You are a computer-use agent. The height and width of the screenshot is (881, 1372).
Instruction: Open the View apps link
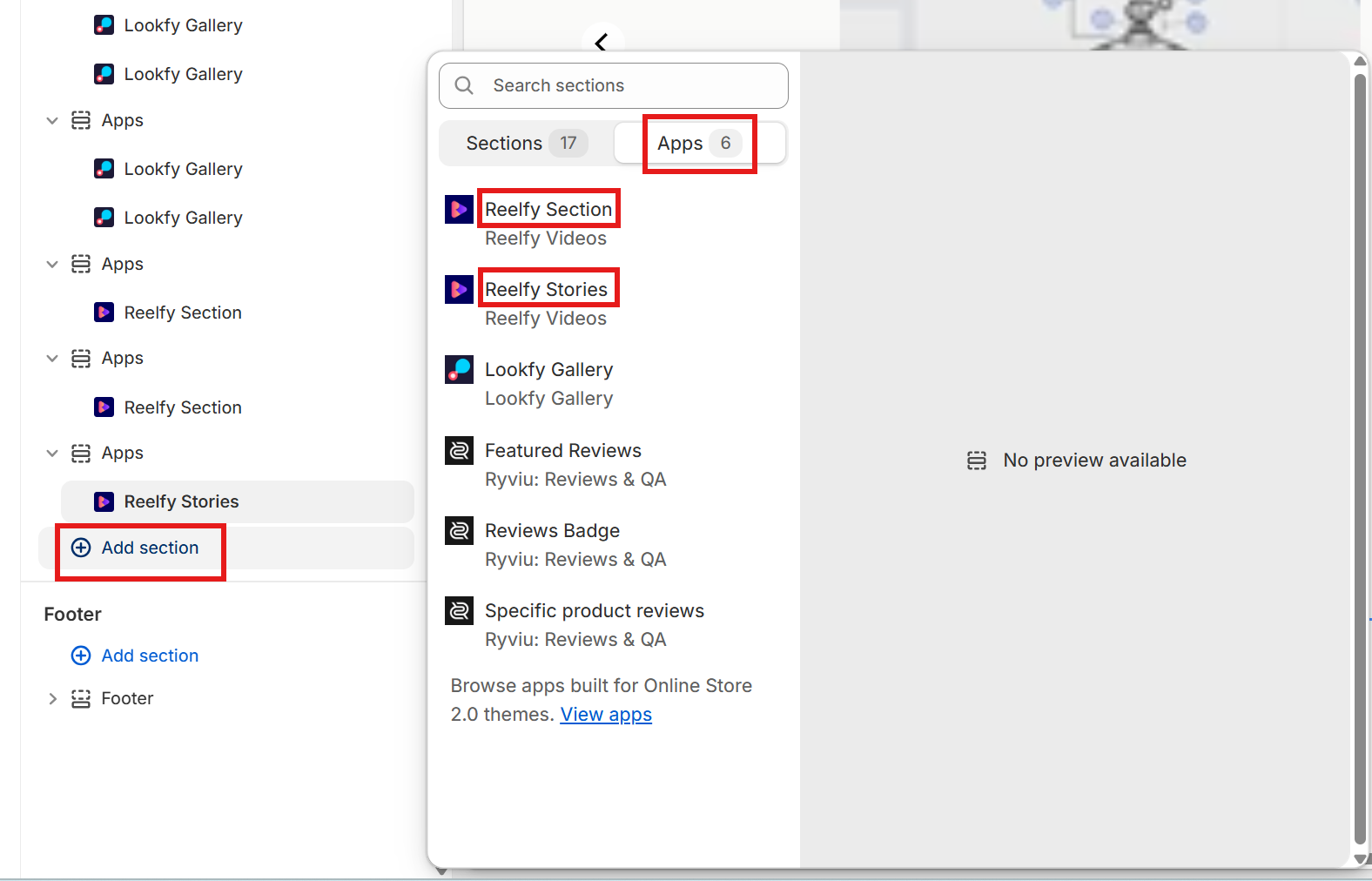tap(606, 715)
